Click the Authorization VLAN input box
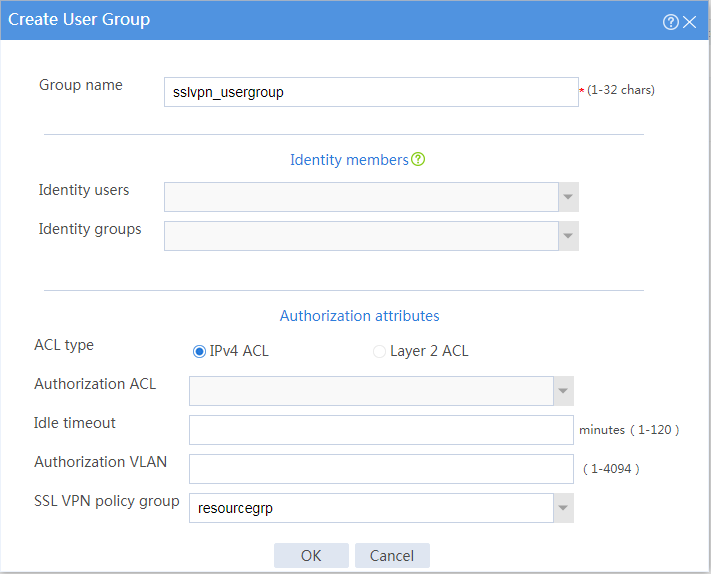711x574 pixels. [381, 469]
